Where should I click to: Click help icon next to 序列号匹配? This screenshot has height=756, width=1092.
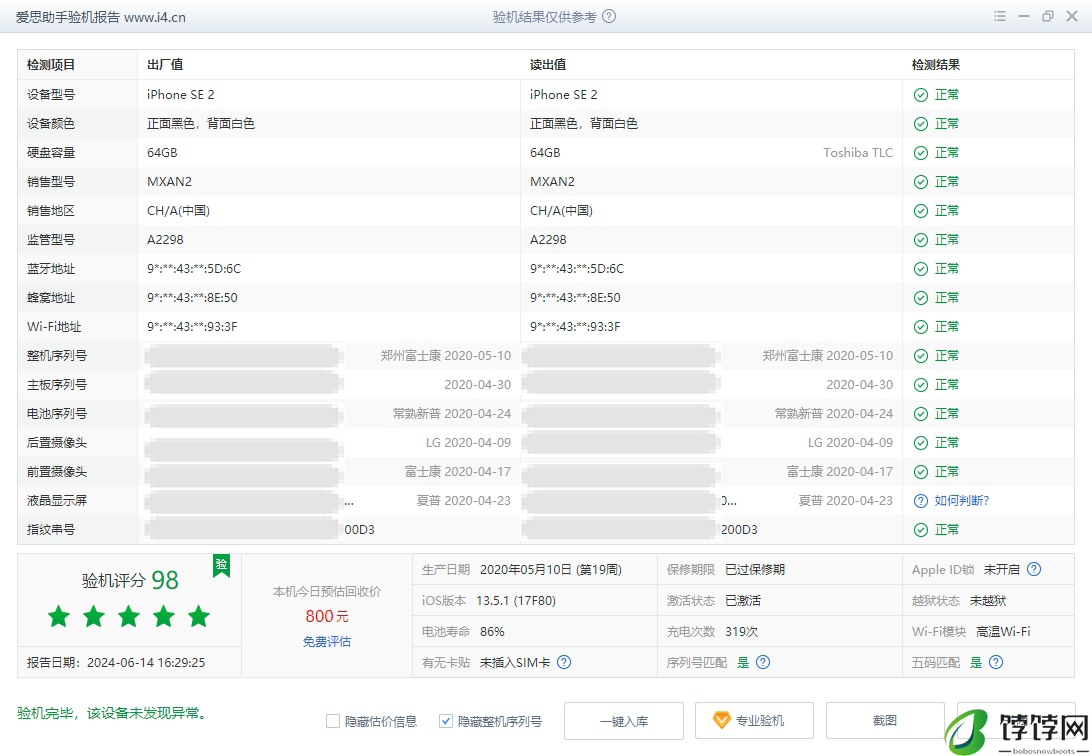pos(763,662)
